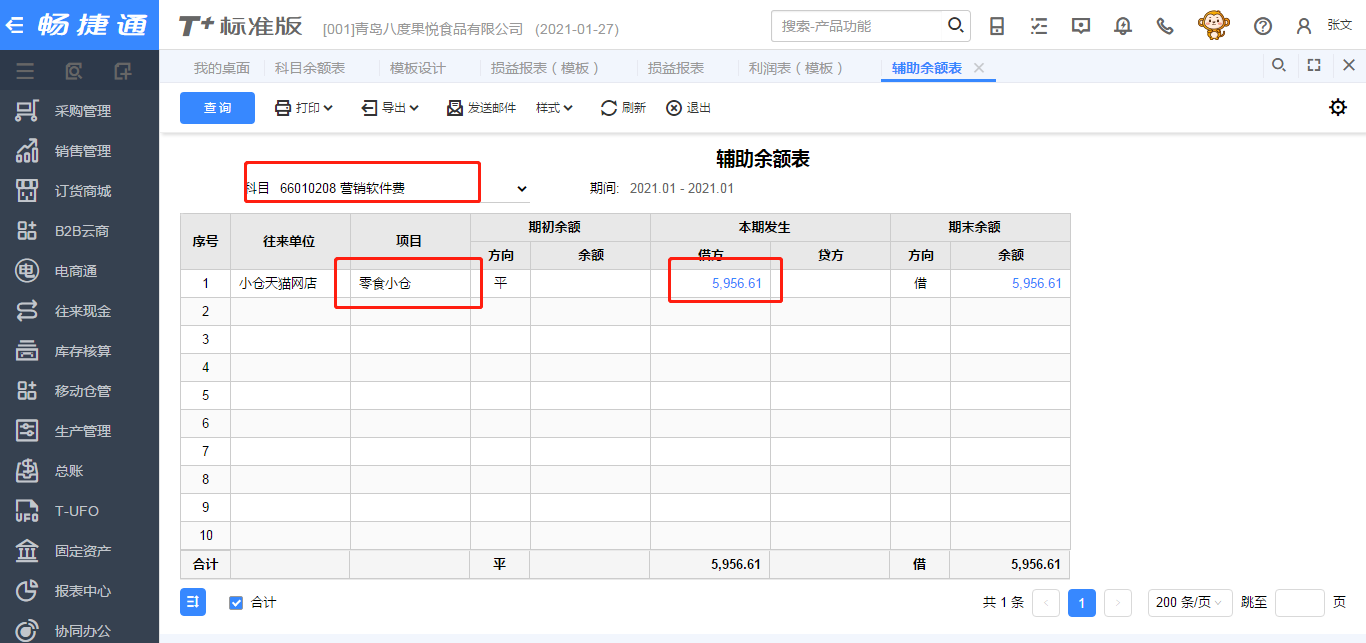Open the calculator icon in header
The image size is (1366, 643).
pos(997,26)
